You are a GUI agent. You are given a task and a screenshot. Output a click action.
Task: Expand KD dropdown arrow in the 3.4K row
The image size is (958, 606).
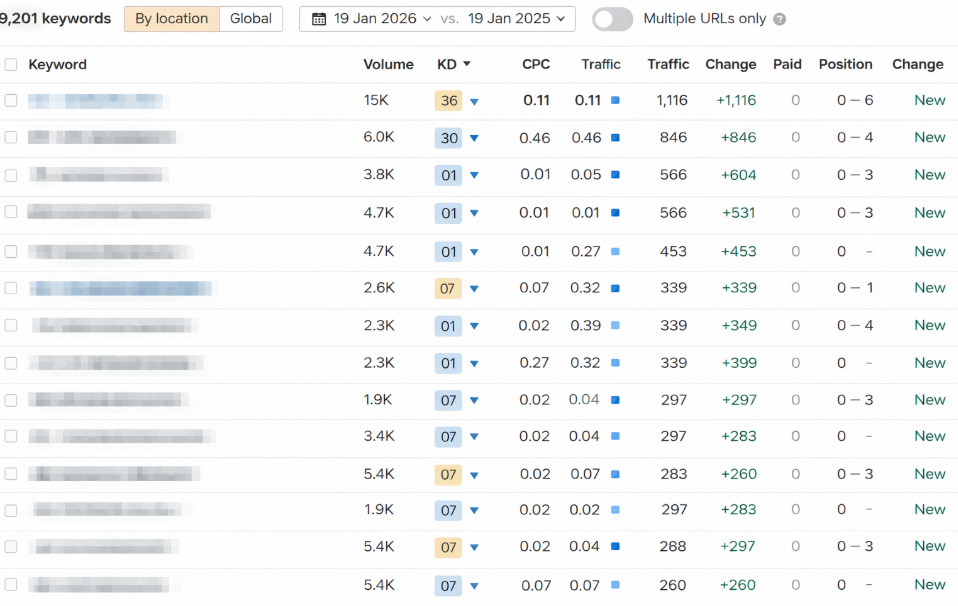(474, 437)
